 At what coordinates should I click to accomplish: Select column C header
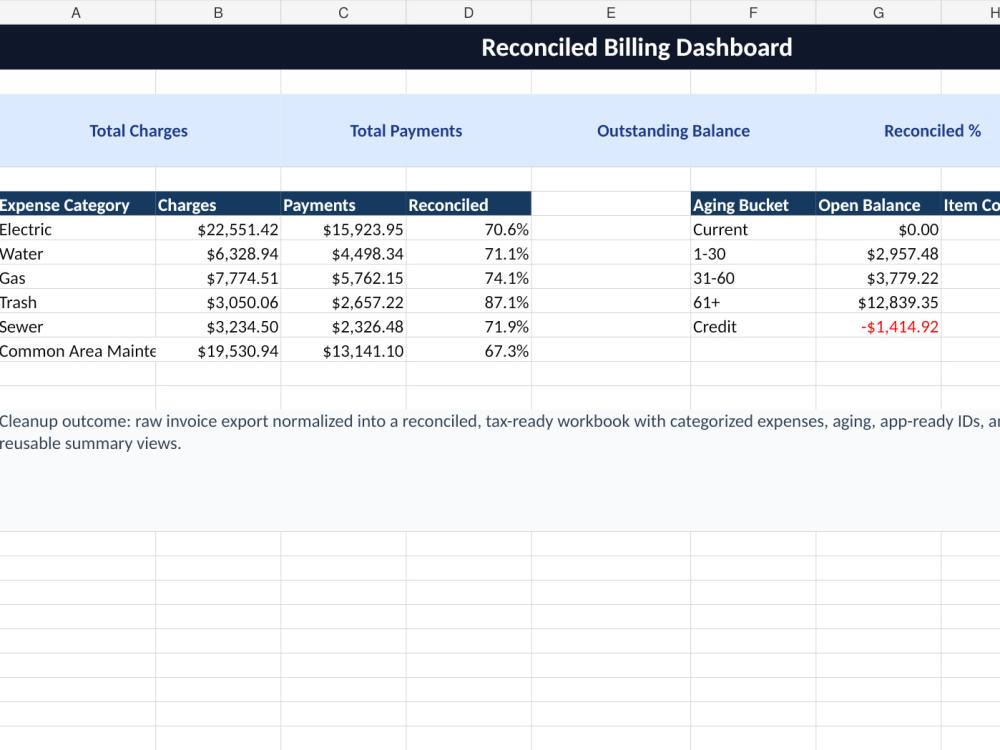(343, 12)
